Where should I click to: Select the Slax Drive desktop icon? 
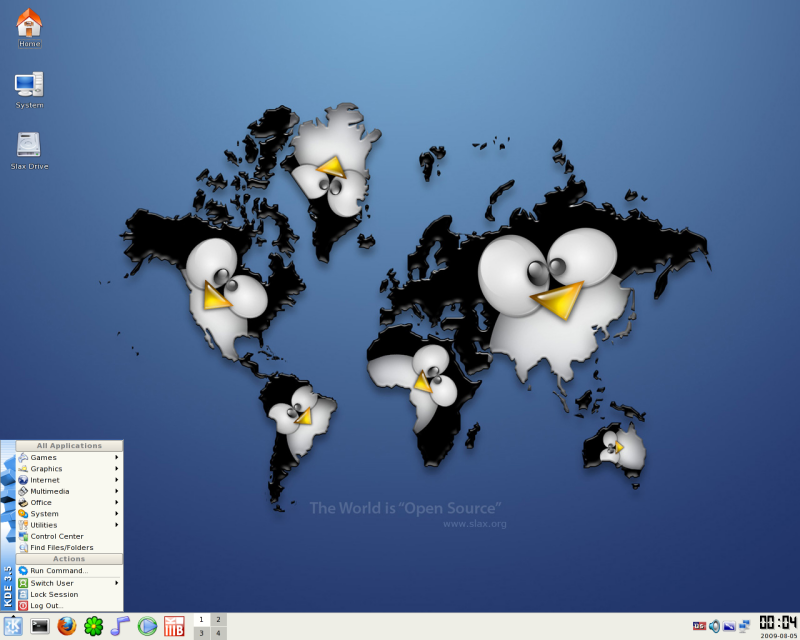click(x=29, y=151)
